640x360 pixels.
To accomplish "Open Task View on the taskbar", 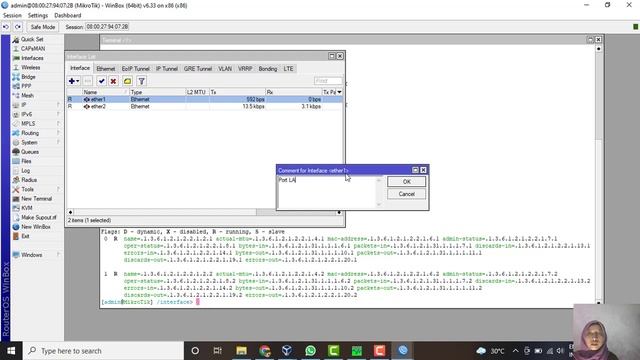I will pos(218,351).
